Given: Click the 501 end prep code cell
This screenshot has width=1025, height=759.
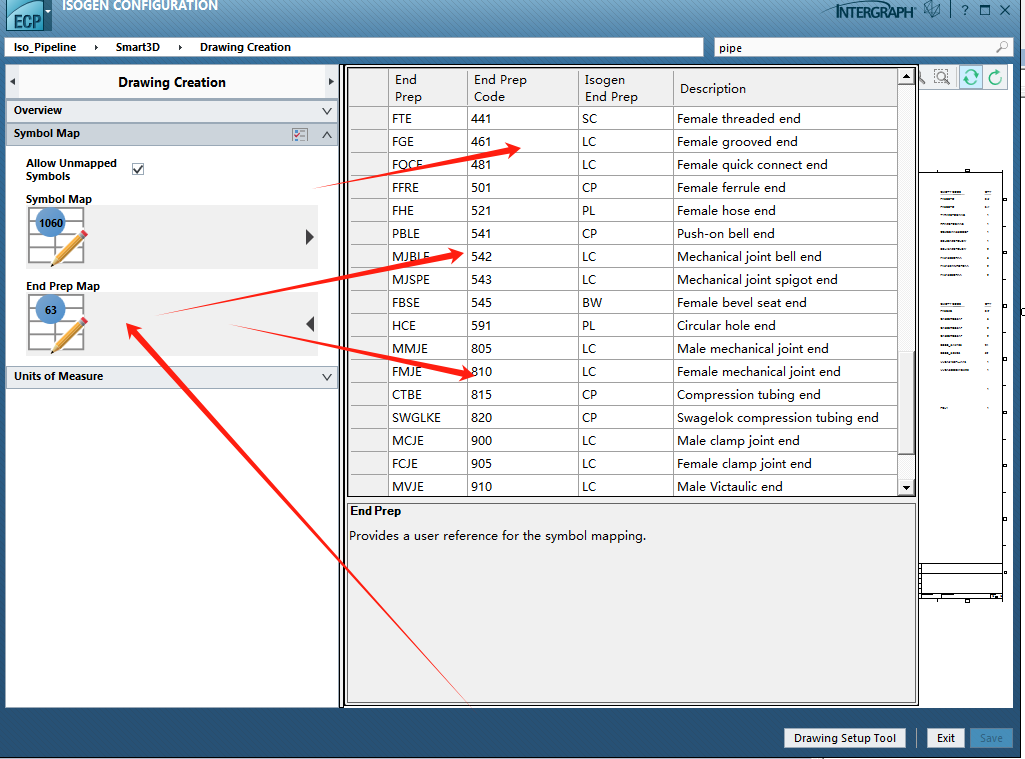Looking at the screenshot, I should point(523,188).
